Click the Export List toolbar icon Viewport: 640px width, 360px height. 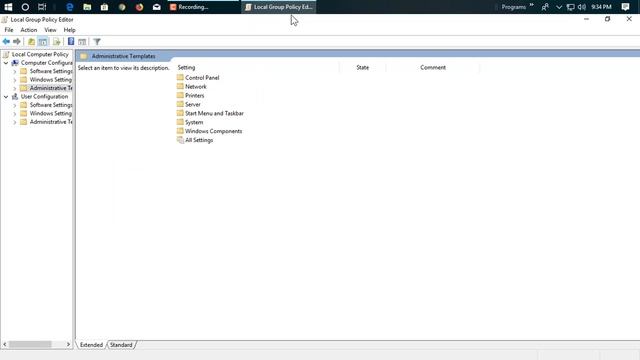click(57, 42)
